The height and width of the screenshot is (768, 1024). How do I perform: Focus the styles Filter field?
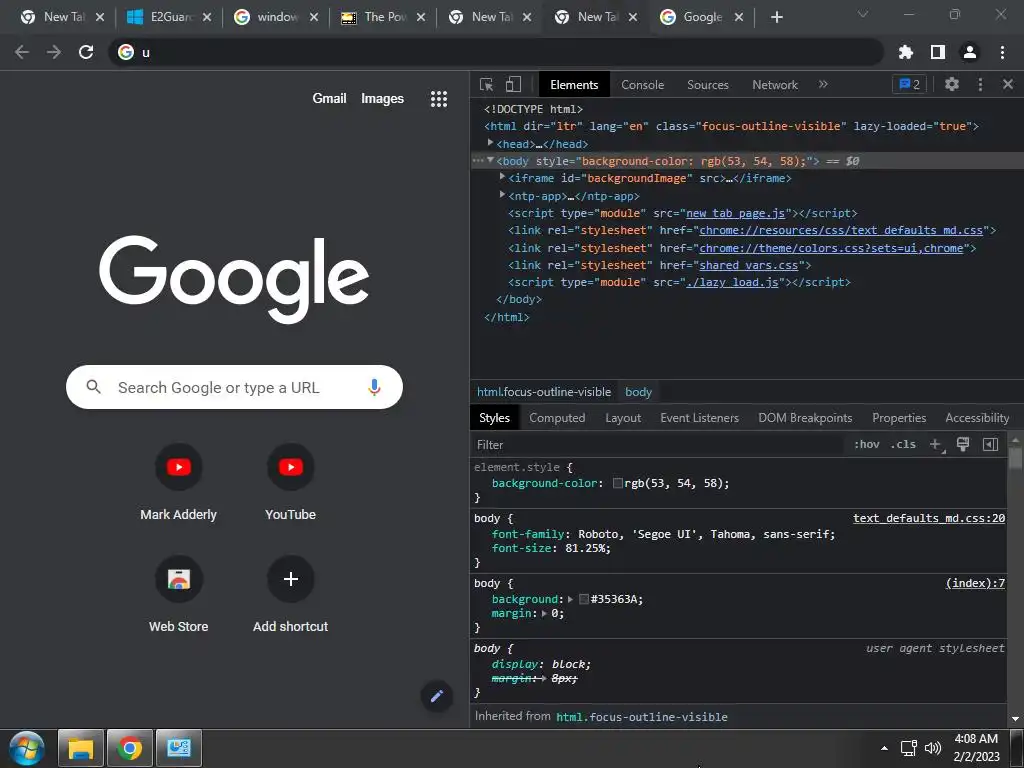[660, 445]
